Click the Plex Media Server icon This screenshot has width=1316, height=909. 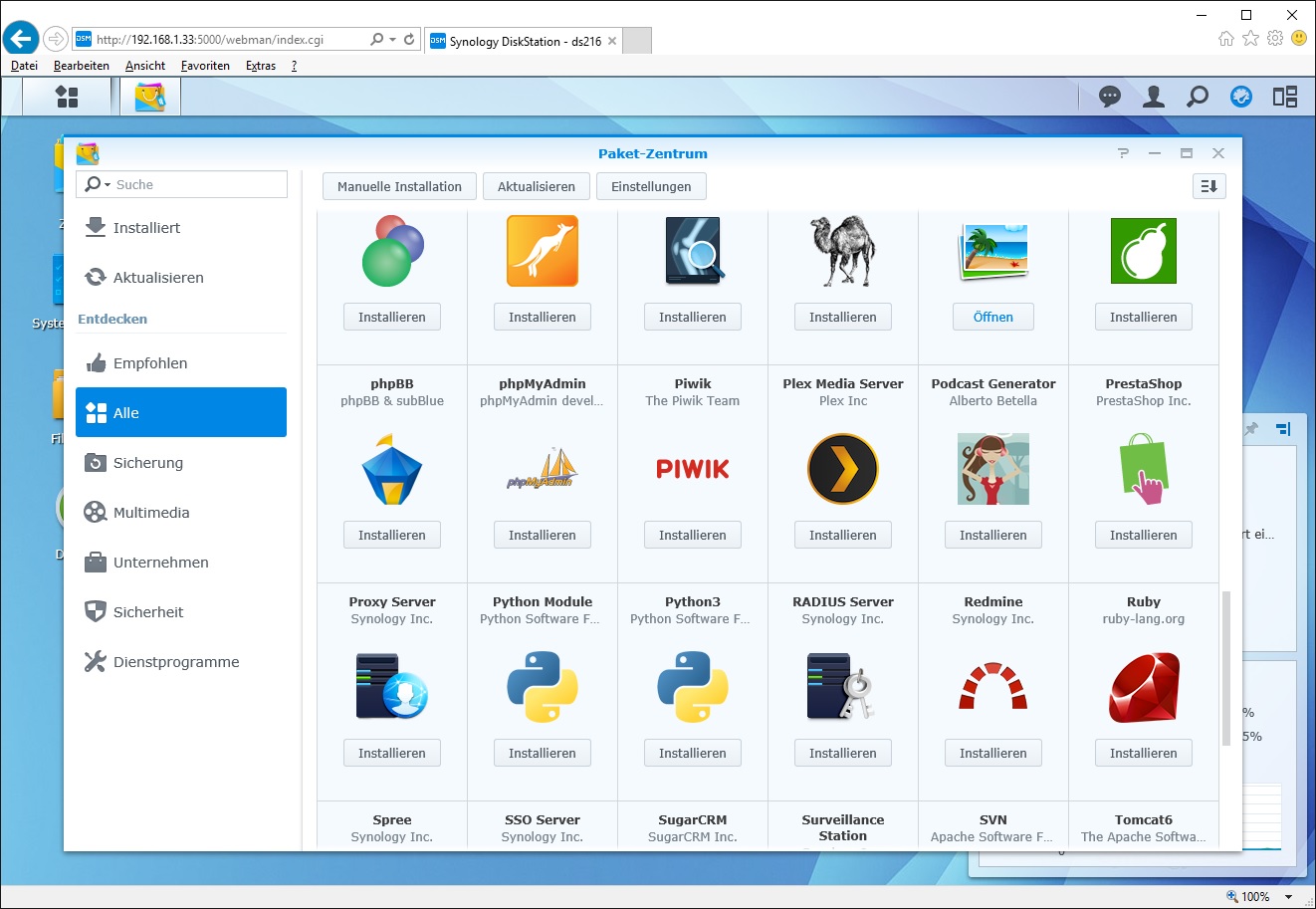843,469
